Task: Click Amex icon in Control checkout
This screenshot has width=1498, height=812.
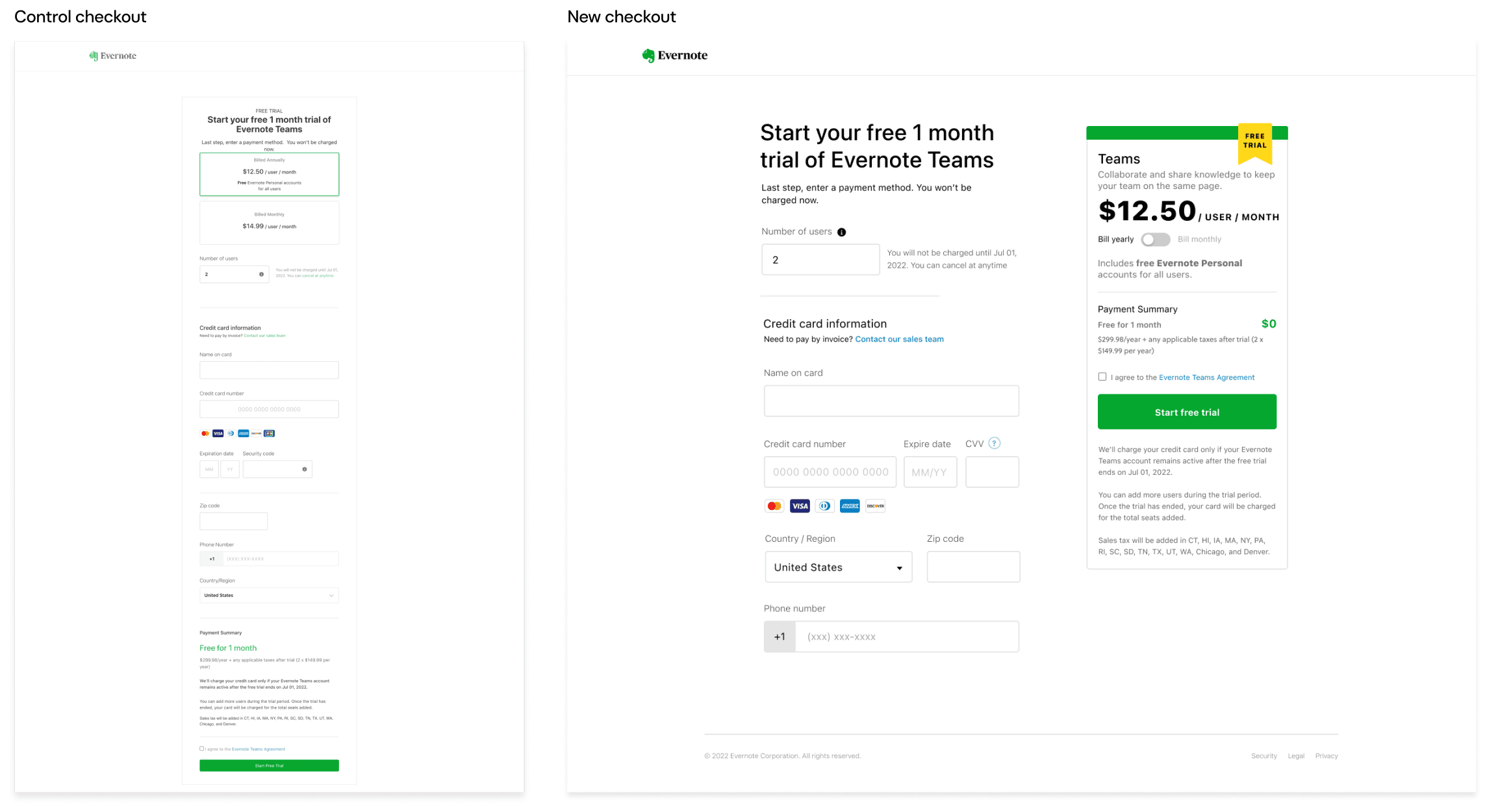Action: click(244, 433)
